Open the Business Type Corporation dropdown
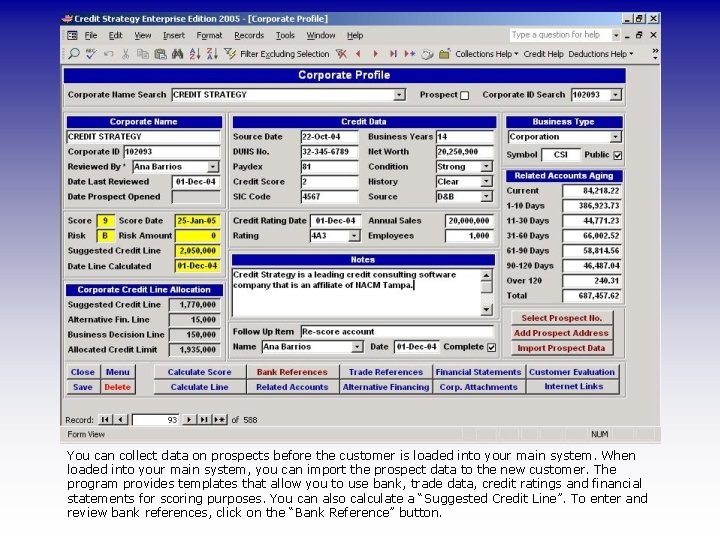Screen dimensions: 720x540 click(615, 137)
